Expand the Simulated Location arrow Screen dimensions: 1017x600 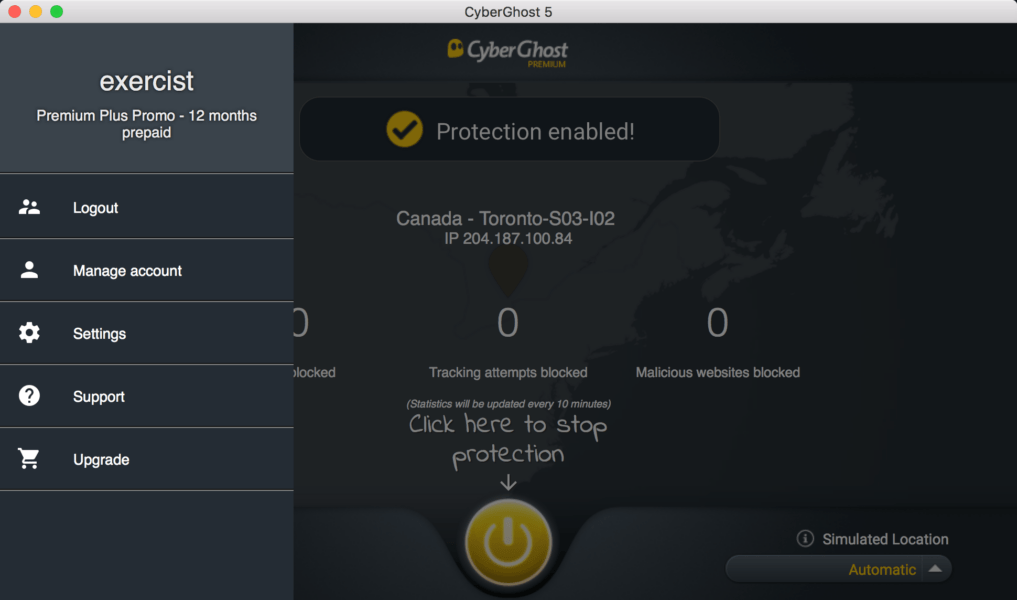935,569
